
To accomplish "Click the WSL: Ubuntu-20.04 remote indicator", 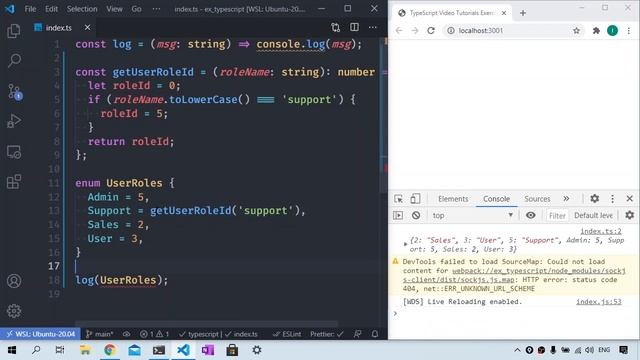I will click(x=41, y=334).
